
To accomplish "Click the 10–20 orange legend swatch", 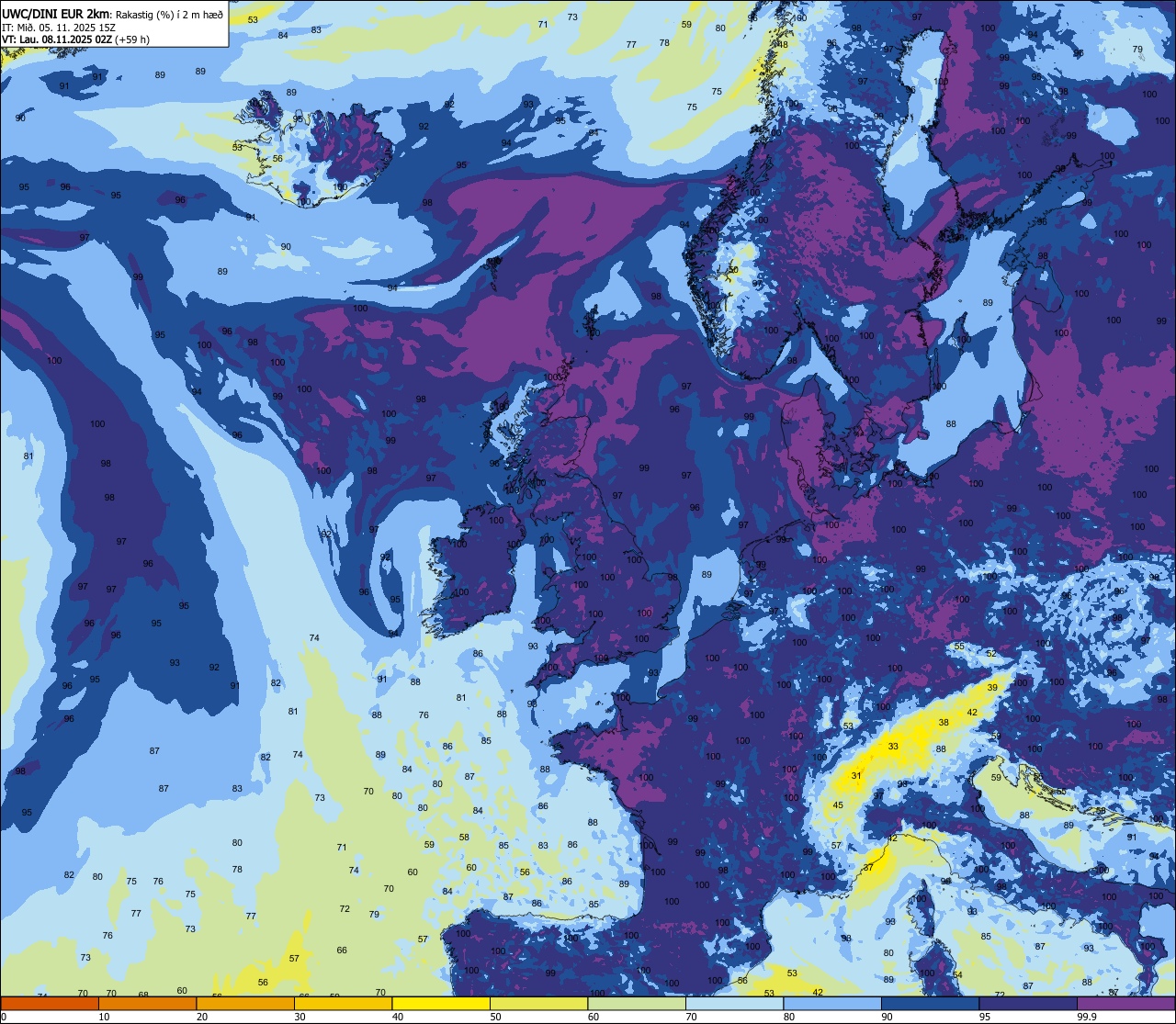I will [x=147, y=1003].
